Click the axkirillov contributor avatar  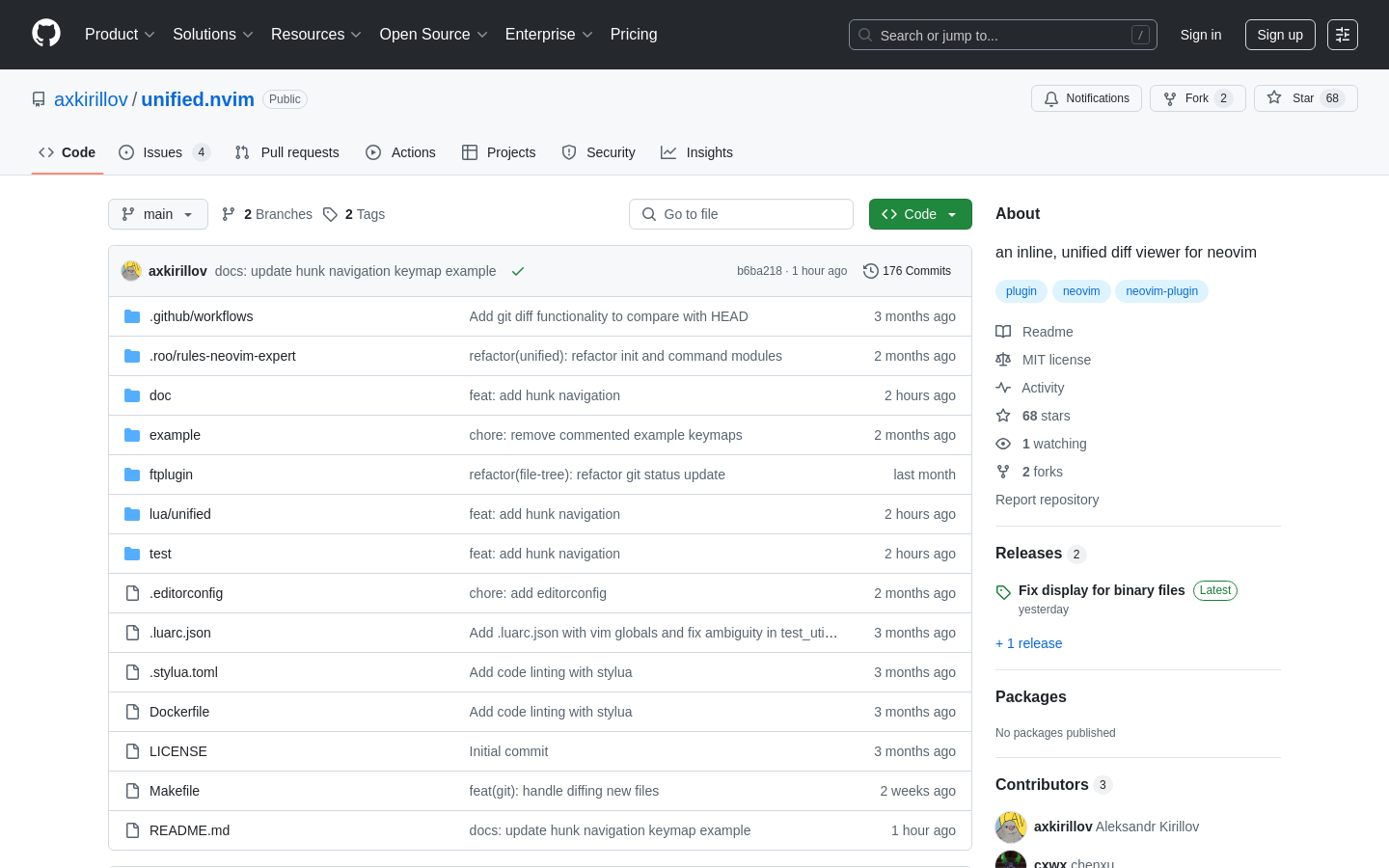1011,827
